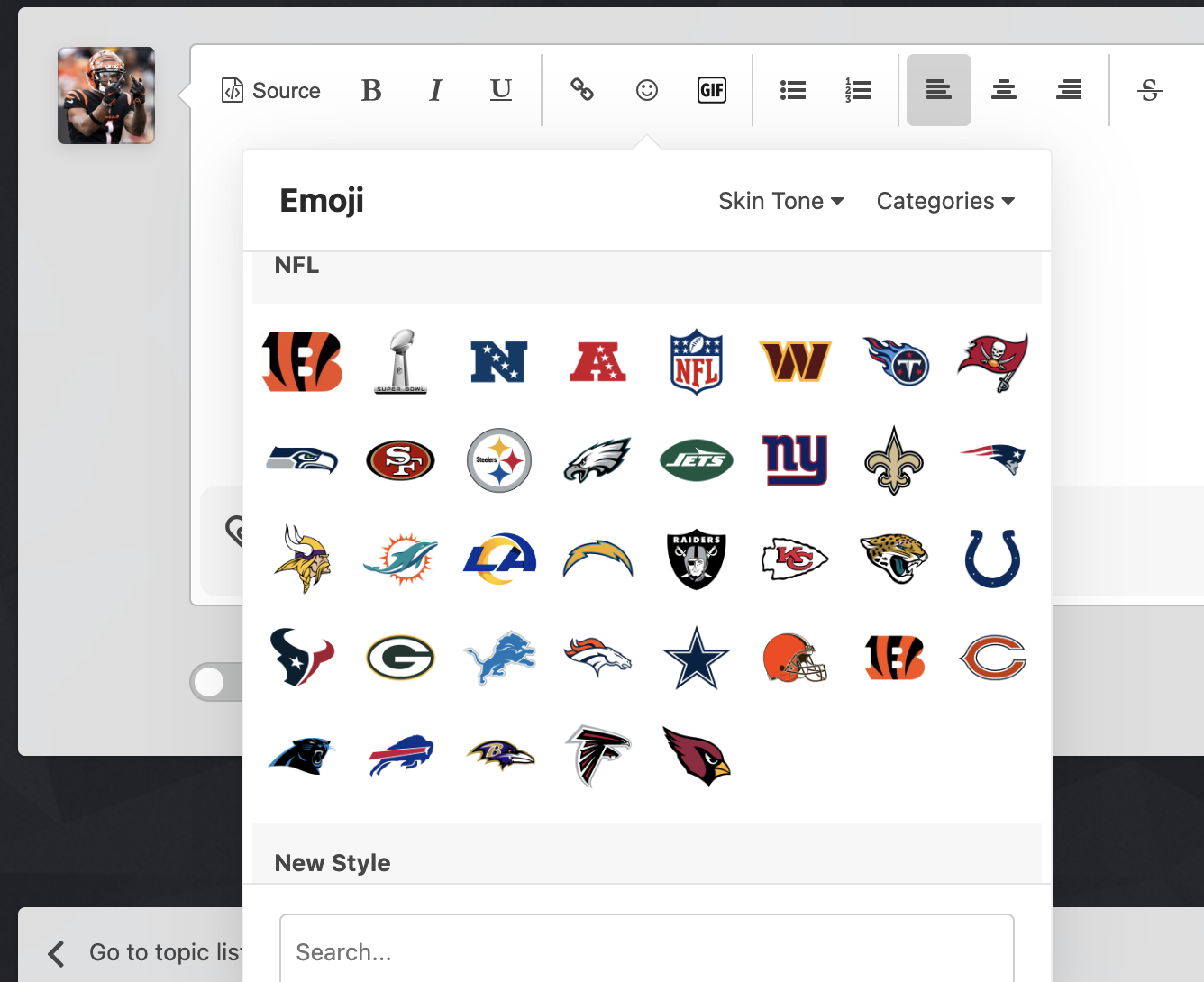
Task: Select the Buffalo Bills emoji
Action: (x=401, y=756)
